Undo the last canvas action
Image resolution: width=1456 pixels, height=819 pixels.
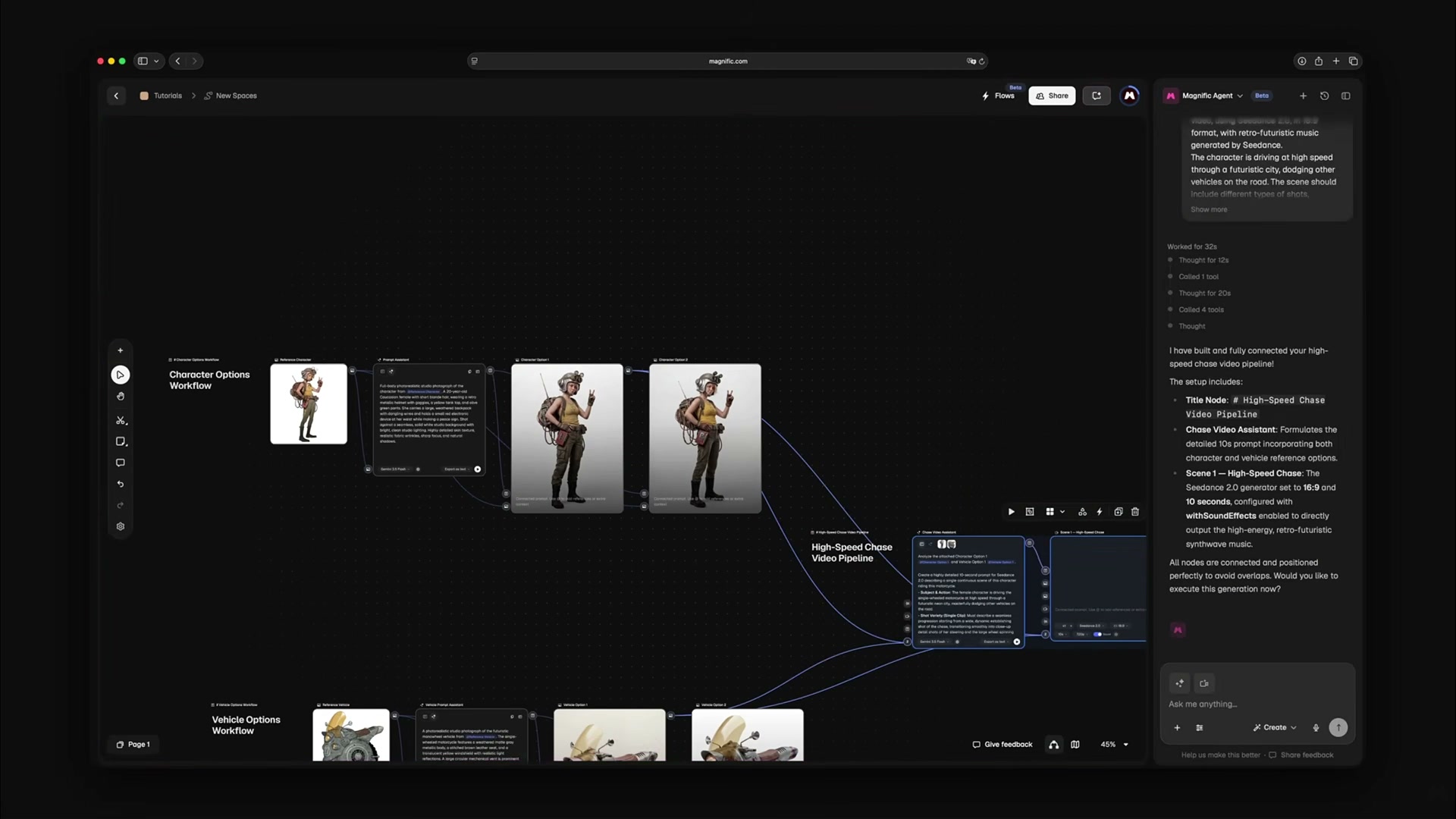(x=120, y=484)
